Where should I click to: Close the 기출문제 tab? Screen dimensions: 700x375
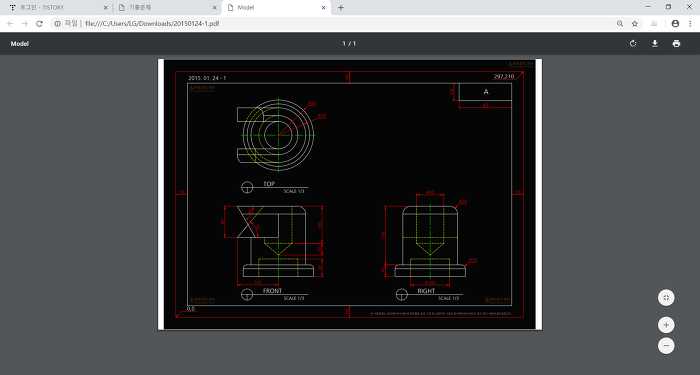[x=214, y=8]
